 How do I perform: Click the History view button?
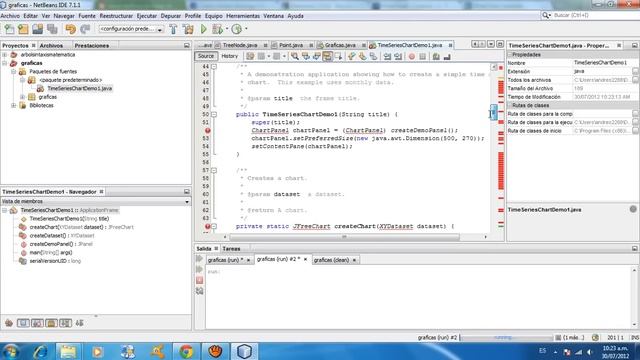(229, 56)
